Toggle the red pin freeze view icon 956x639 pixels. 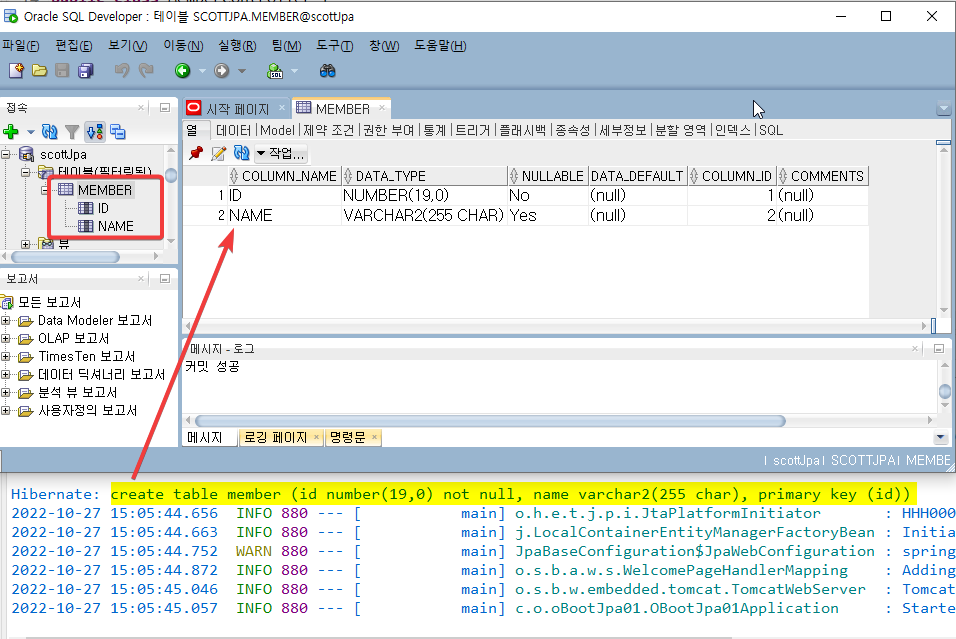click(x=196, y=153)
